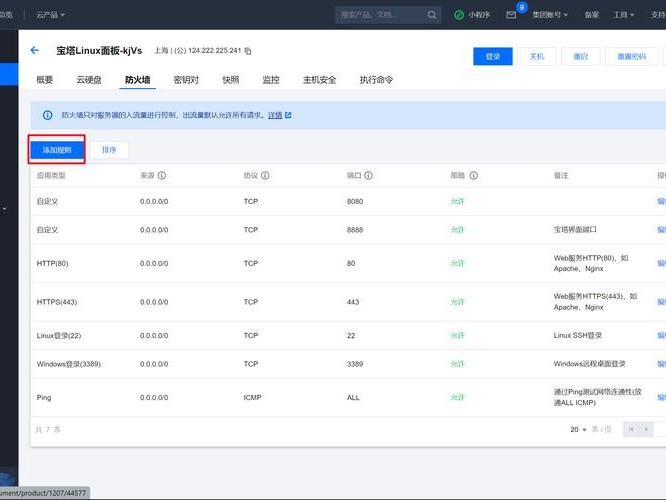Select the 宝塔界面端口 remark cell
The image size is (666, 500).
click(x=575, y=230)
